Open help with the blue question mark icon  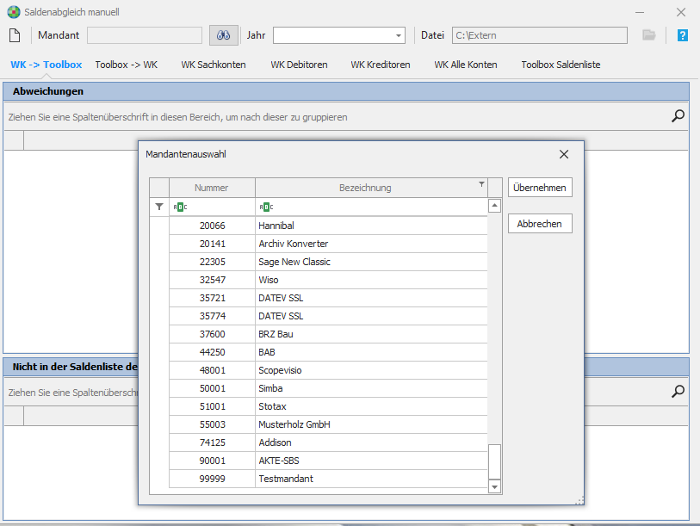pos(683,35)
